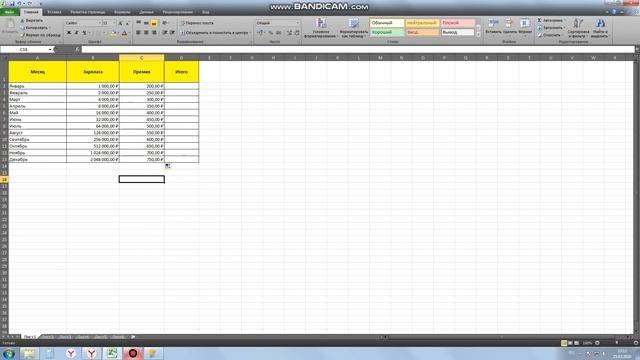
Task: Click into the formula bar
Action: point(358,49)
